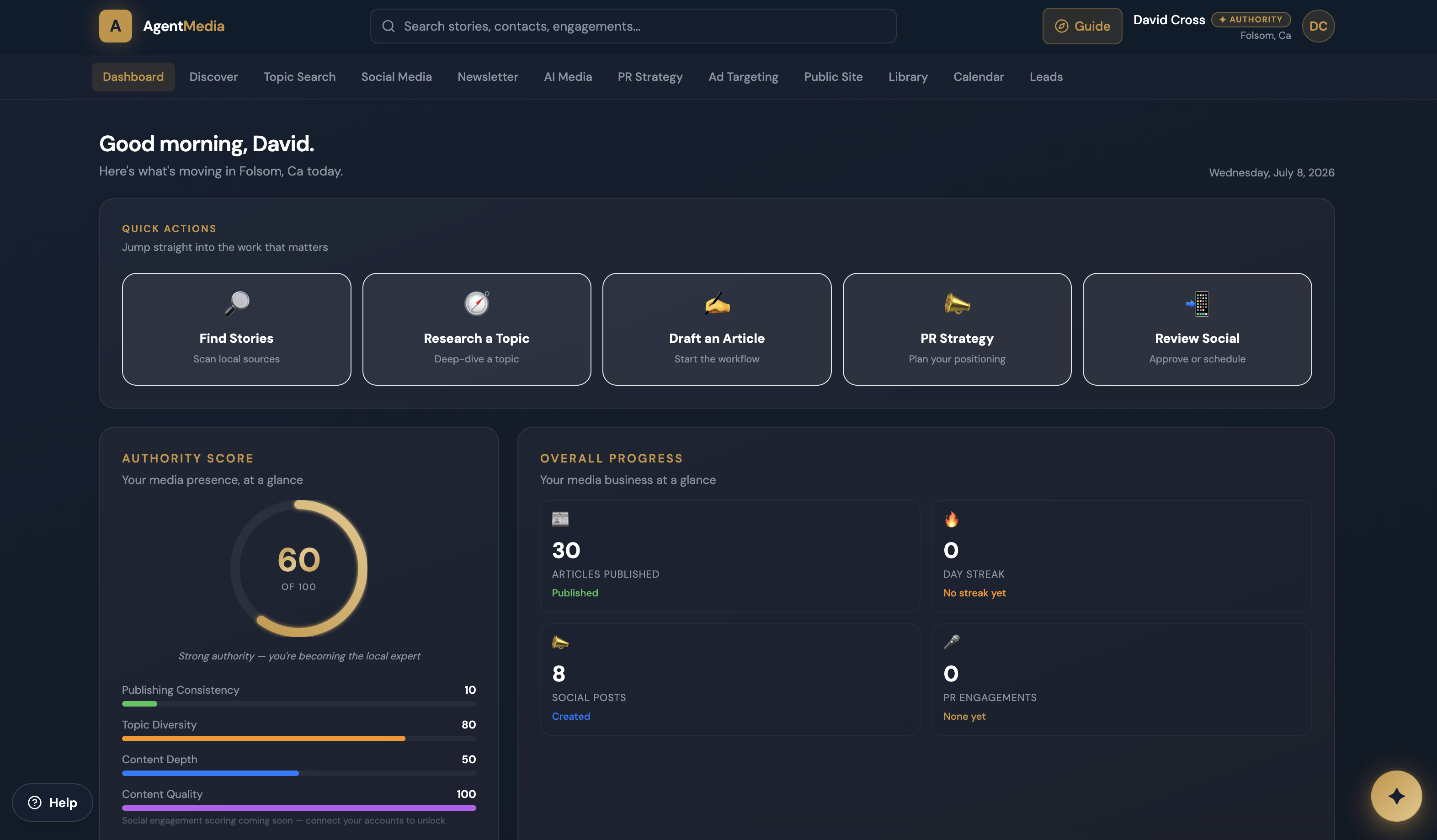The image size is (1437, 840).
Task: Click the newspaper icon above Articles Published
Action: [x=560, y=518]
